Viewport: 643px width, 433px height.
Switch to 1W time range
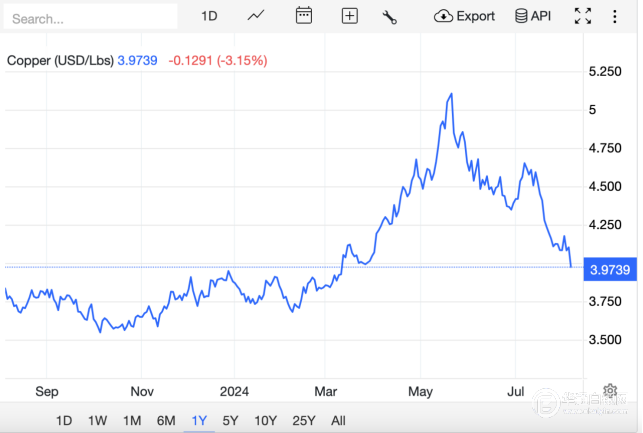coord(98,420)
